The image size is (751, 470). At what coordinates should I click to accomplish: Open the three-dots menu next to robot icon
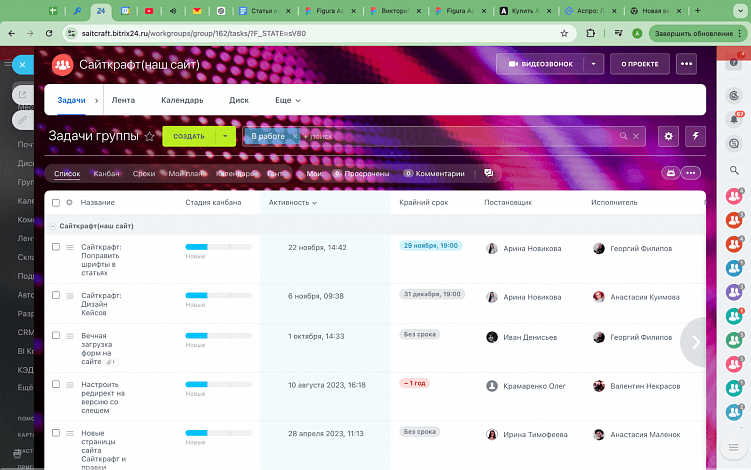tap(691, 173)
